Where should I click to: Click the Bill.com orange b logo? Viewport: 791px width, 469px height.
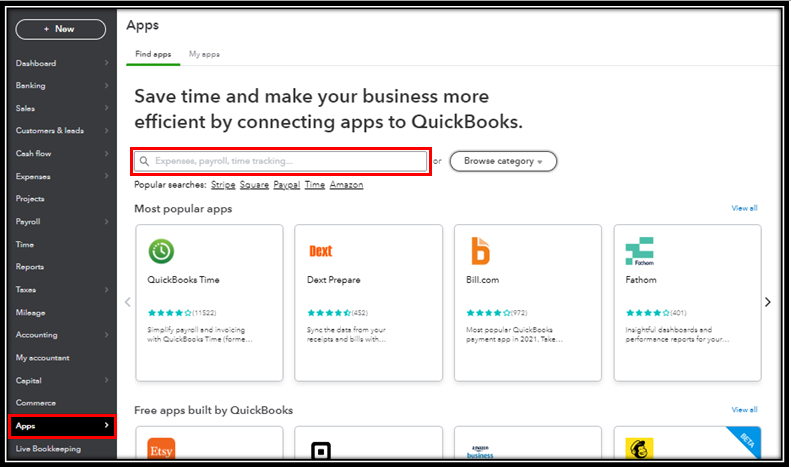pyautogui.click(x=480, y=251)
